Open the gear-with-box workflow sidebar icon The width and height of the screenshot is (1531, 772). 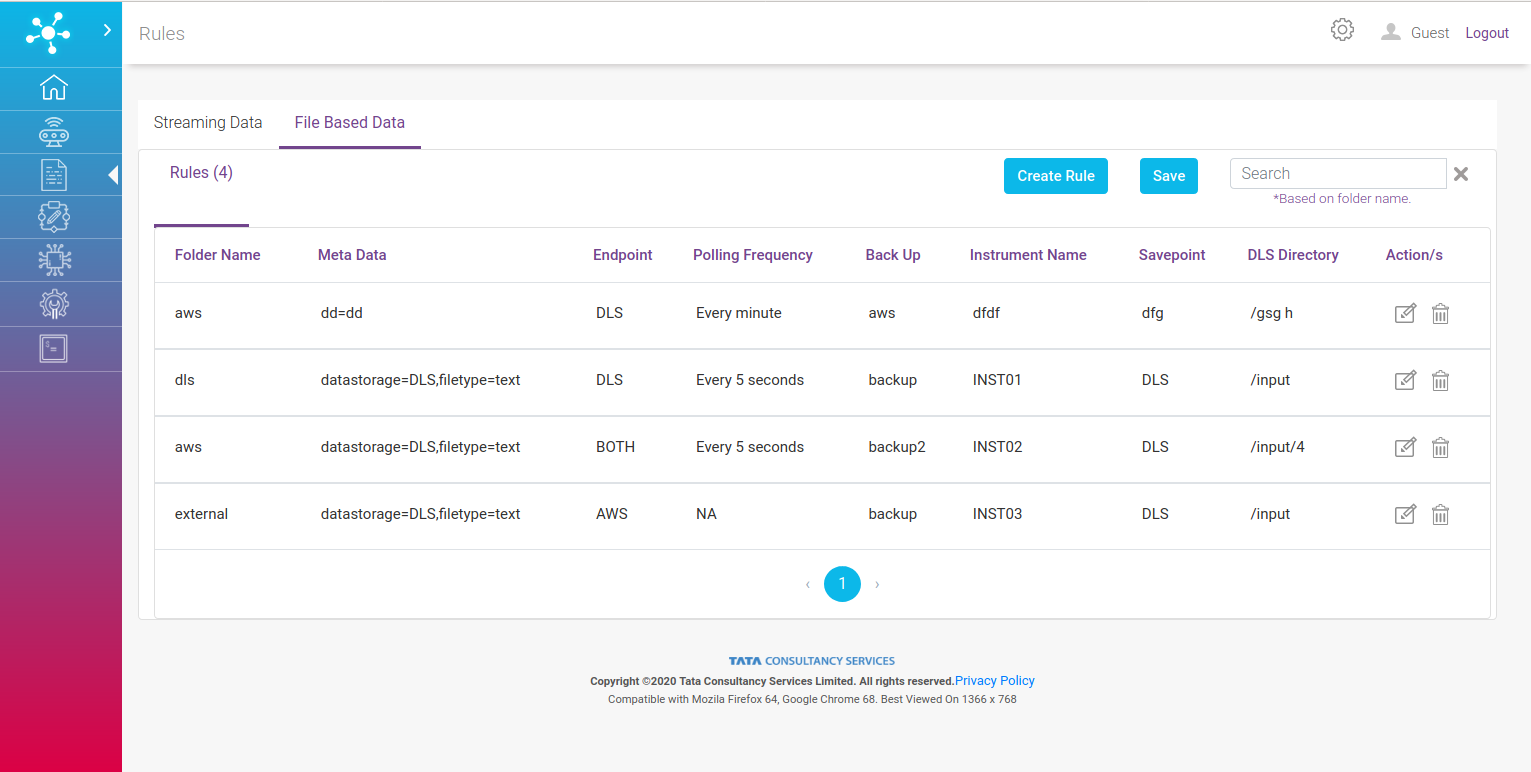coord(53,217)
